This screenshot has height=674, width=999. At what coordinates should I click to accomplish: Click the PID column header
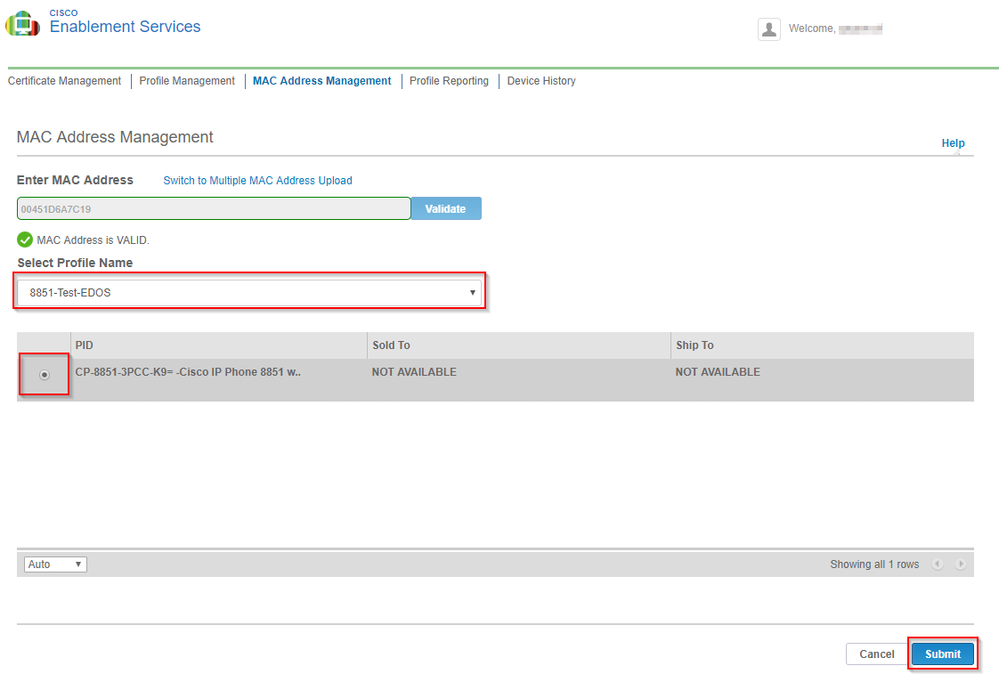[219, 345]
